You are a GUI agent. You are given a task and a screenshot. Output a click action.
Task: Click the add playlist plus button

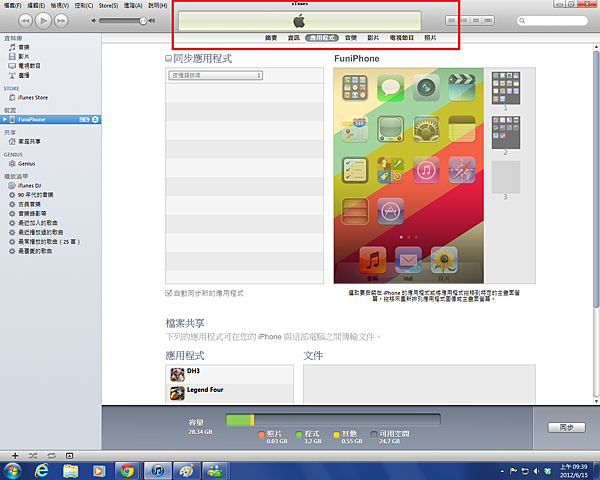pos(15,456)
